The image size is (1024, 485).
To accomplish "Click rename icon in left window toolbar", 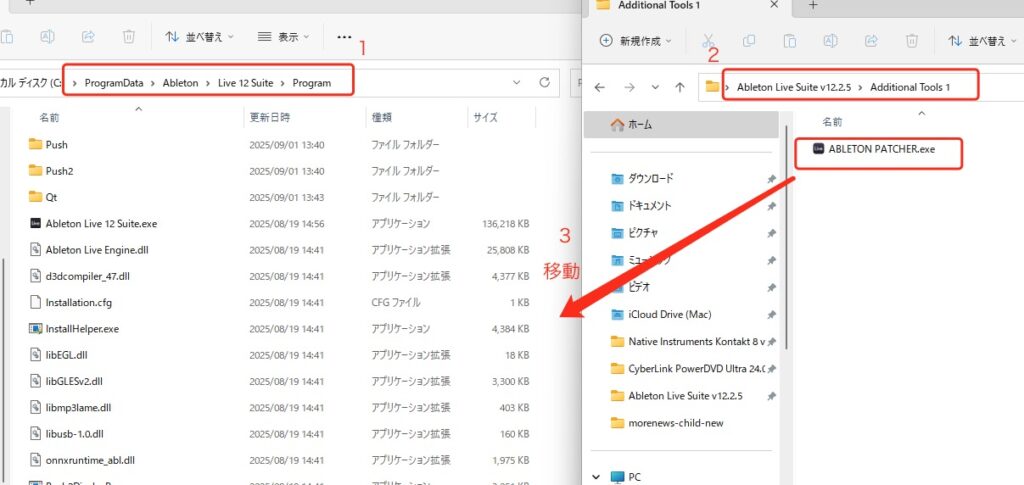I will (48, 37).
